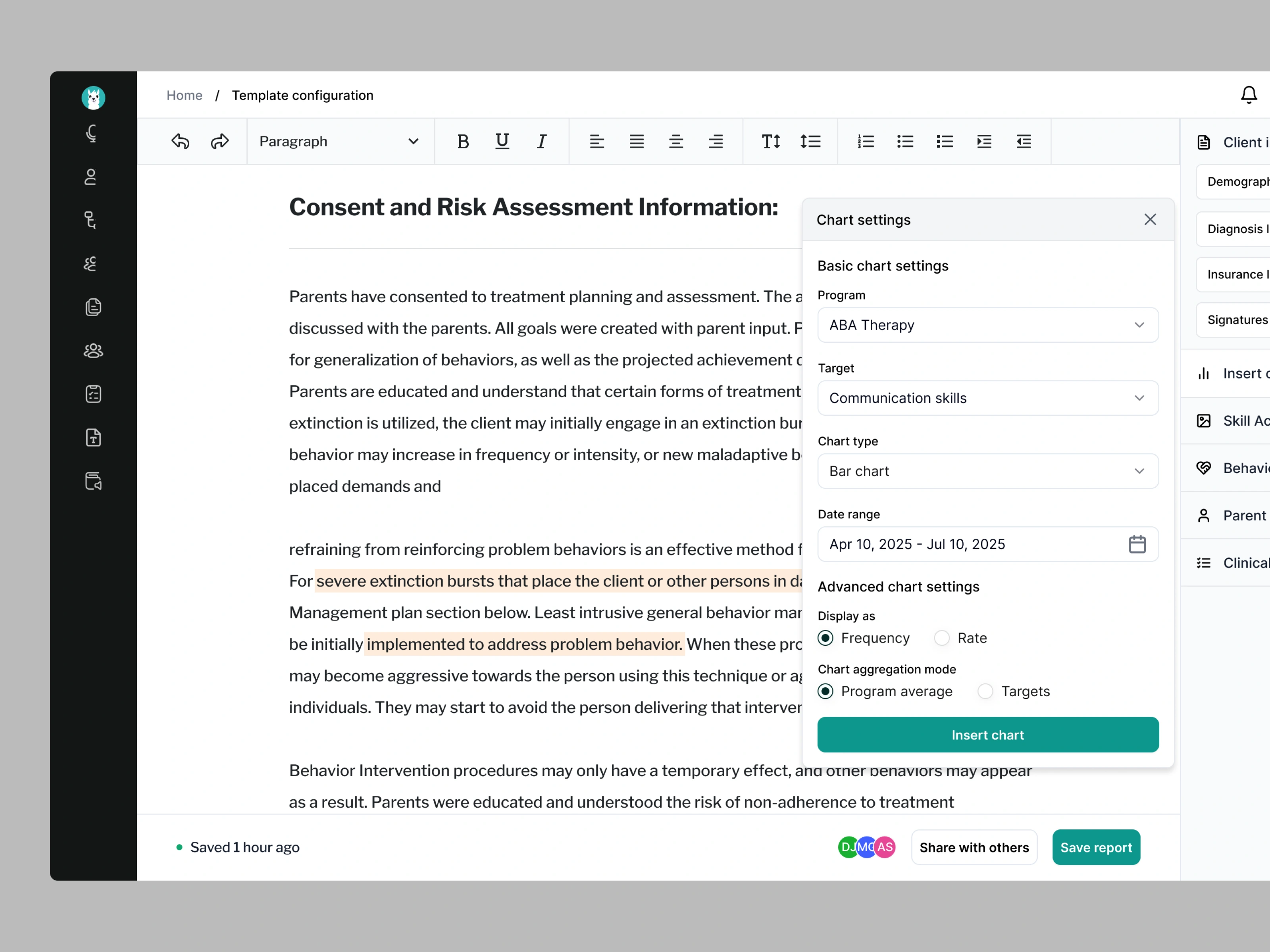Select Rate display option
Screen dimensions: 1270x952
point(960,638)
